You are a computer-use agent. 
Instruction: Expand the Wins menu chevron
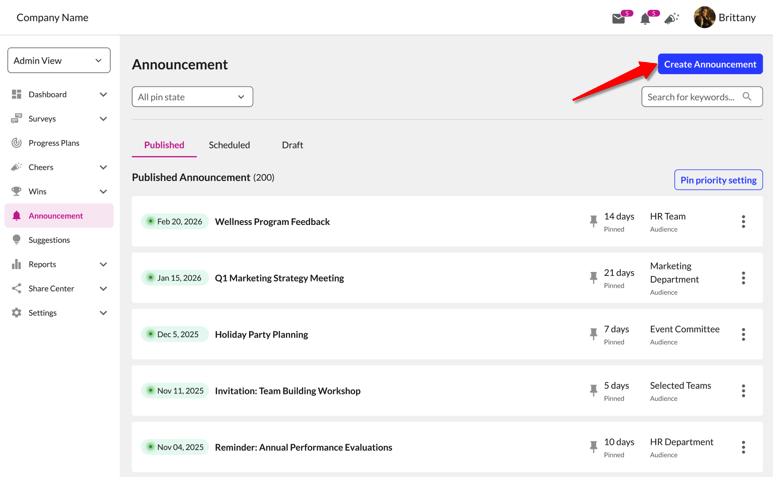[x=103, y=191]
